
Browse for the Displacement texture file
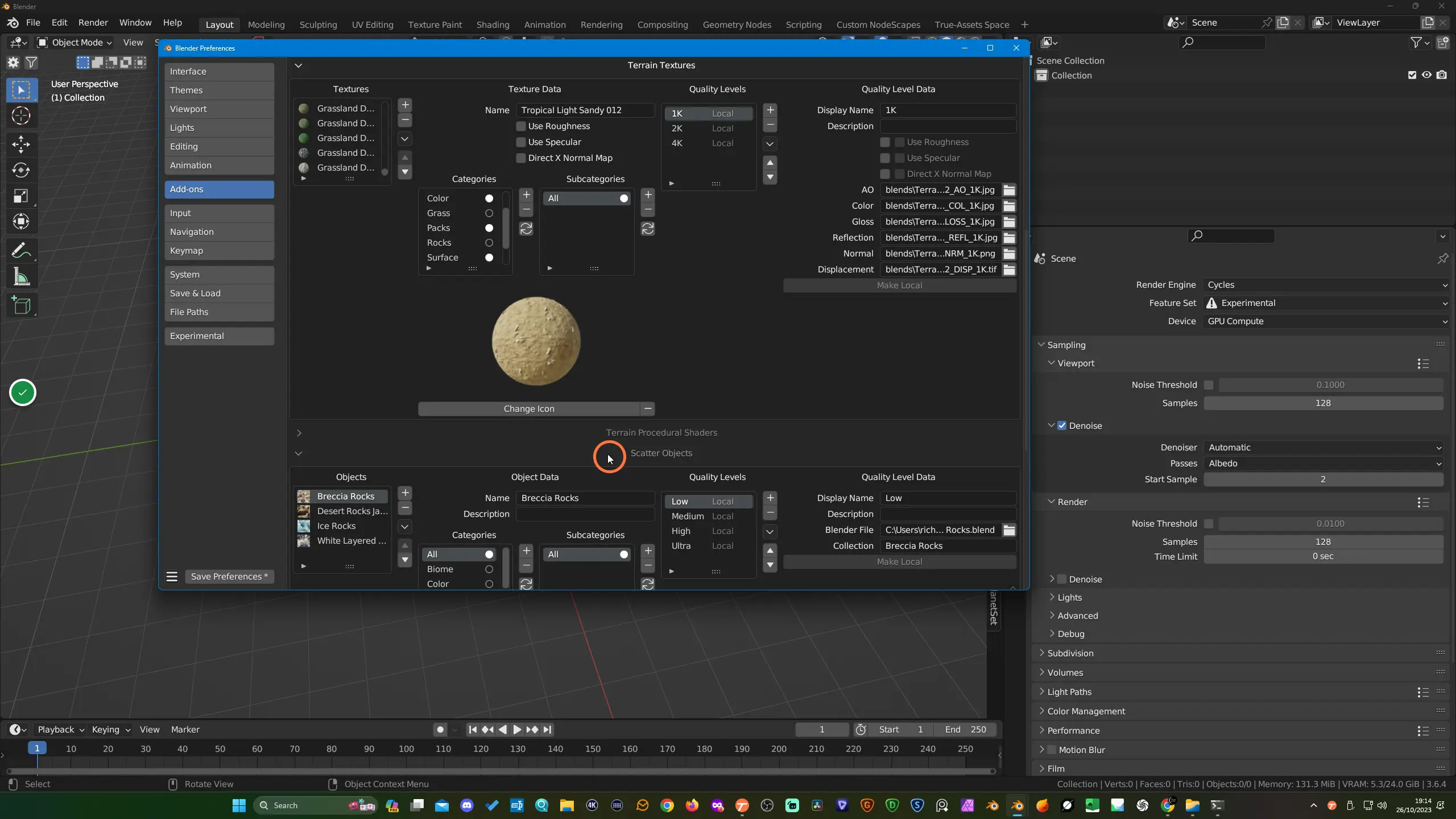coord(1009,270)
